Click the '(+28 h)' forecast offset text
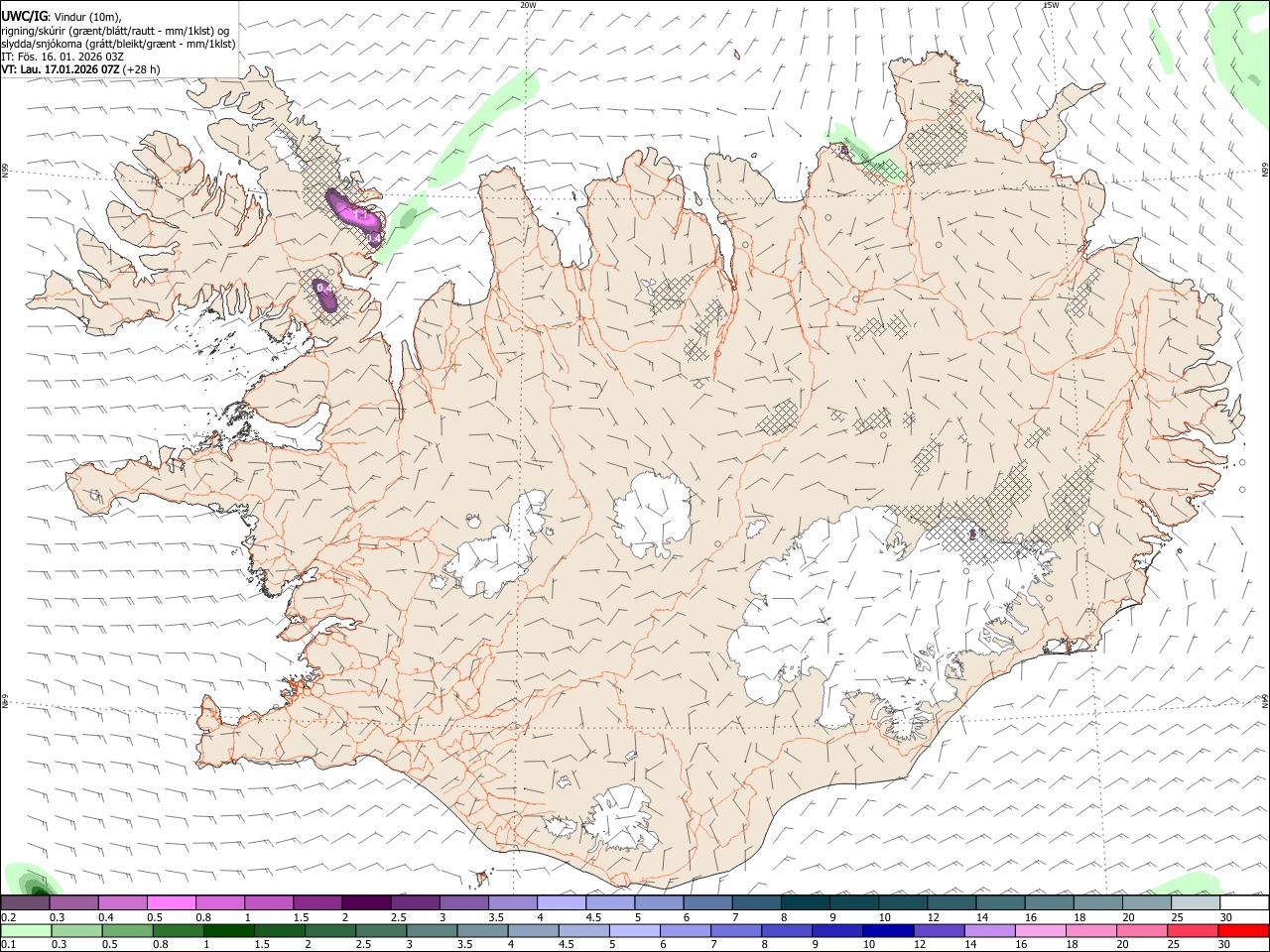Screen dimensions: 1270x952 click(143, 69)
